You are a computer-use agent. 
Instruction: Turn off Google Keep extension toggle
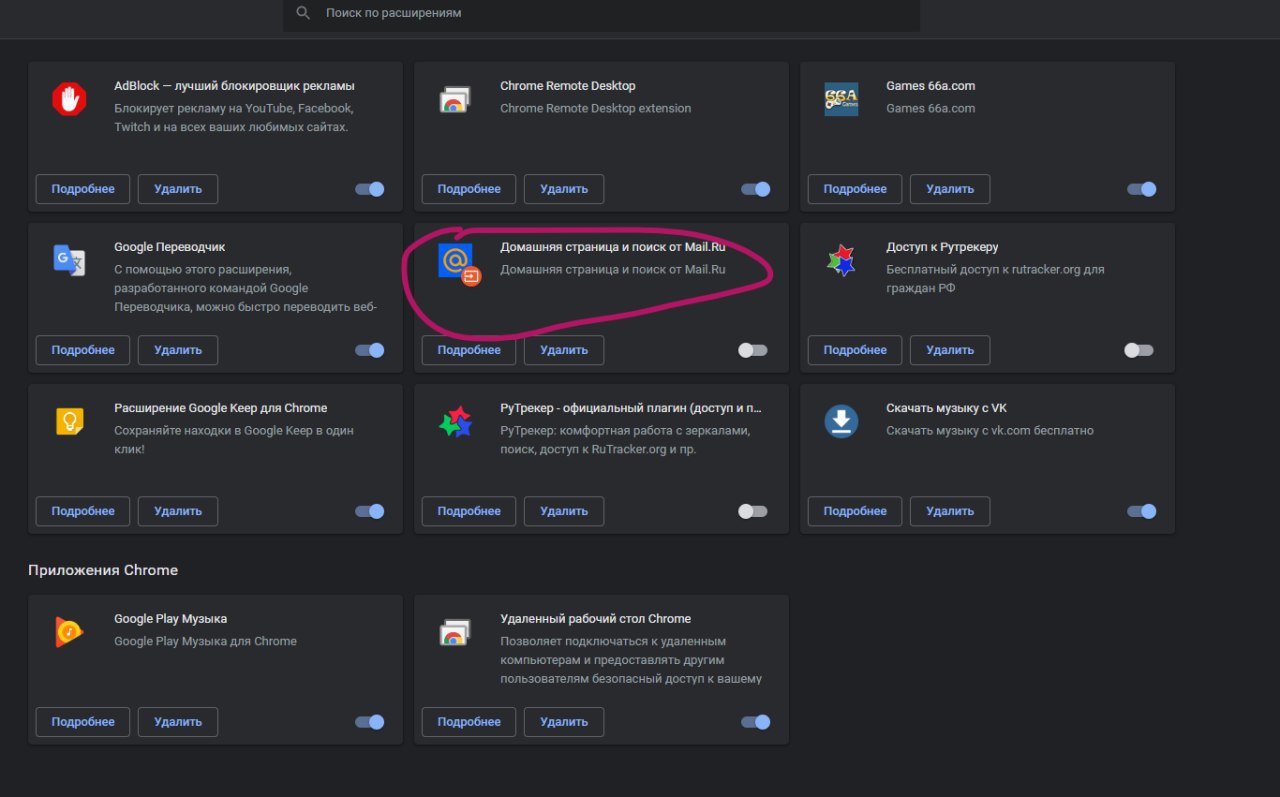tap(370, 511)
